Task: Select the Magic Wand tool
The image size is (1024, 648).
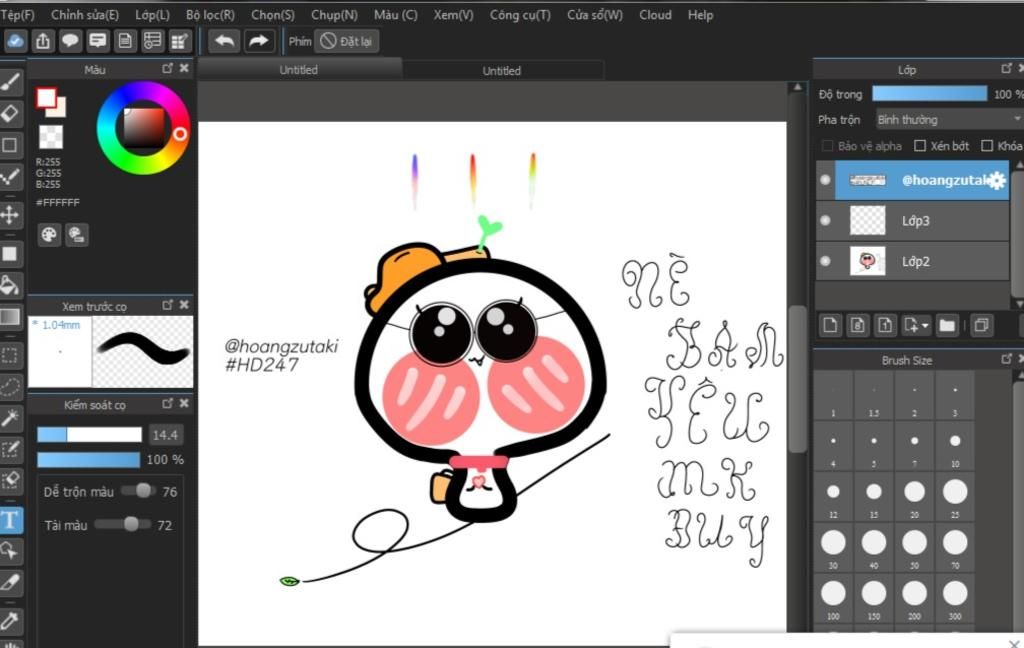Action: (10, 417)
